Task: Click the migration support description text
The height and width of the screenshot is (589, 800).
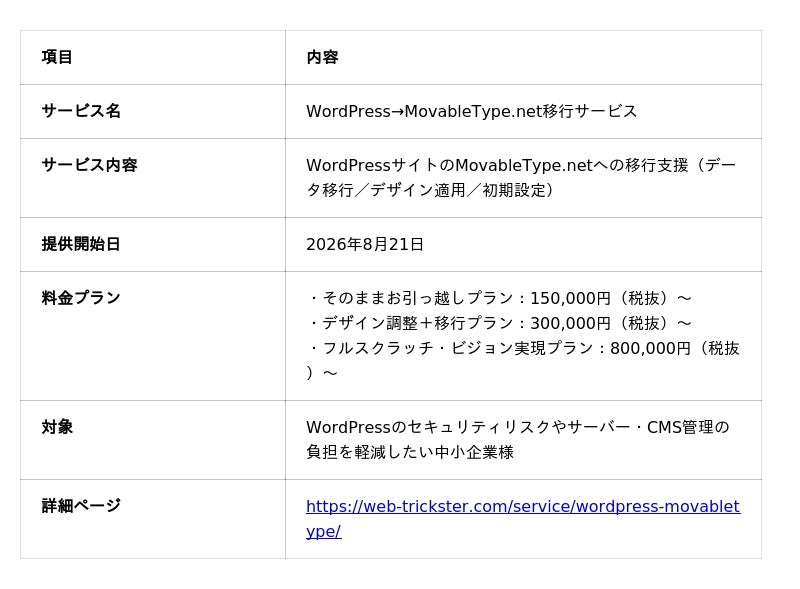Action: click(521, 178)
